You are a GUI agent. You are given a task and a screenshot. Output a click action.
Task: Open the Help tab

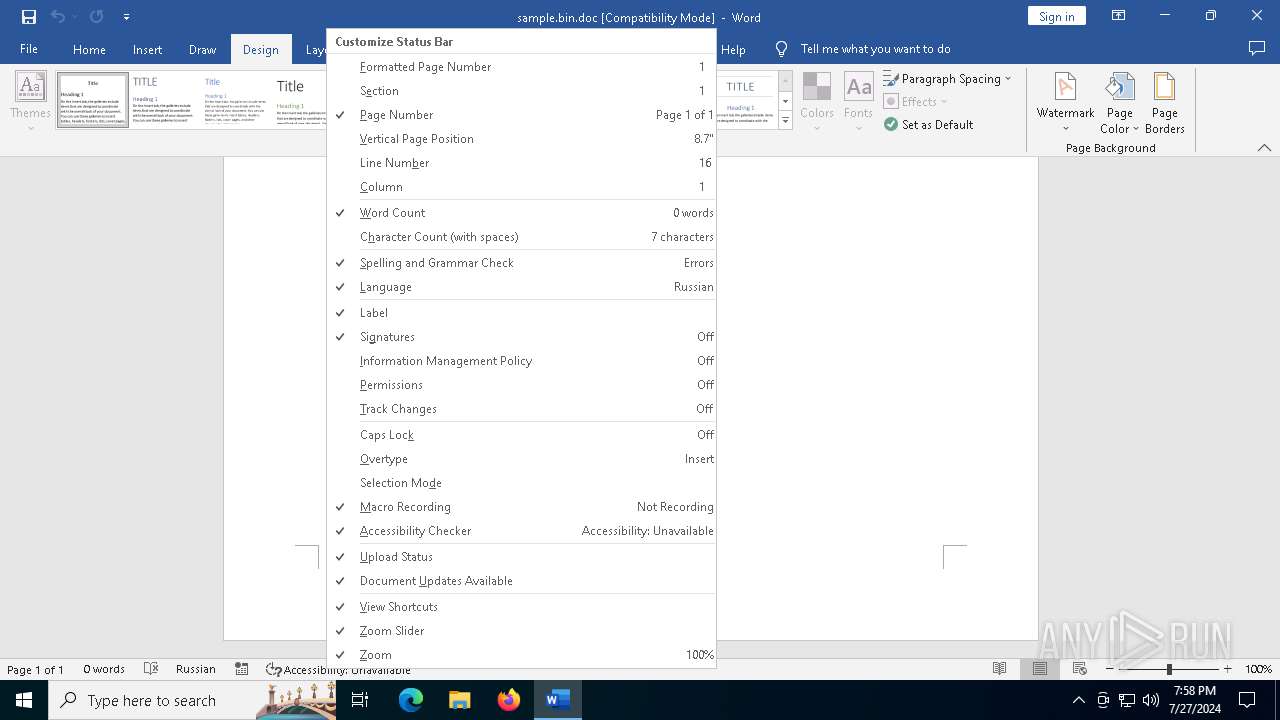[x=733, y=50]
